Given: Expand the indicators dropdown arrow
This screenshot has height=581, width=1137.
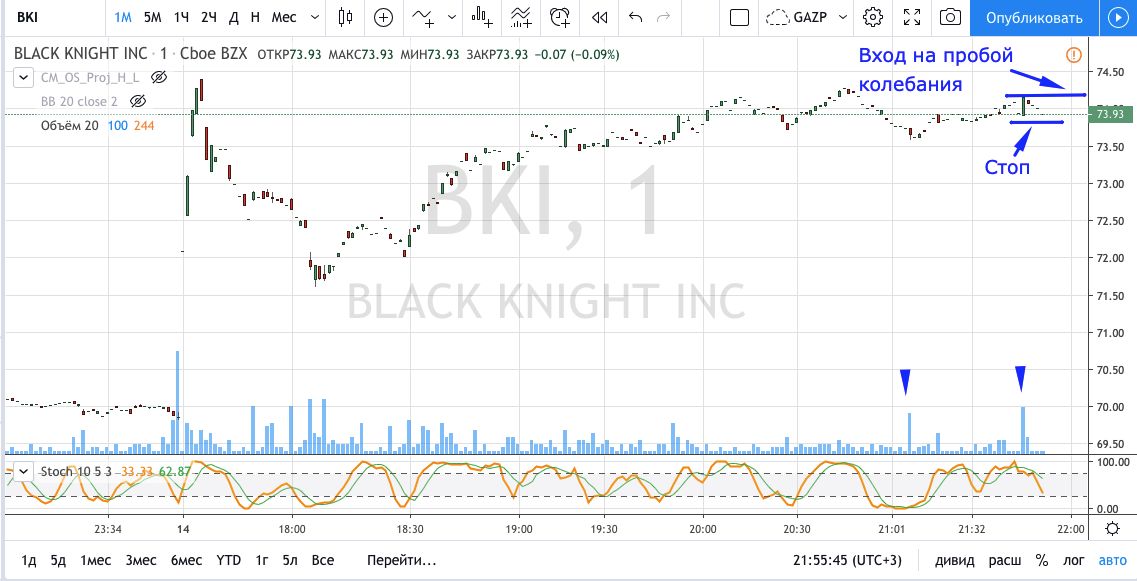Looking at the screenshot, I should click(452, 17).
